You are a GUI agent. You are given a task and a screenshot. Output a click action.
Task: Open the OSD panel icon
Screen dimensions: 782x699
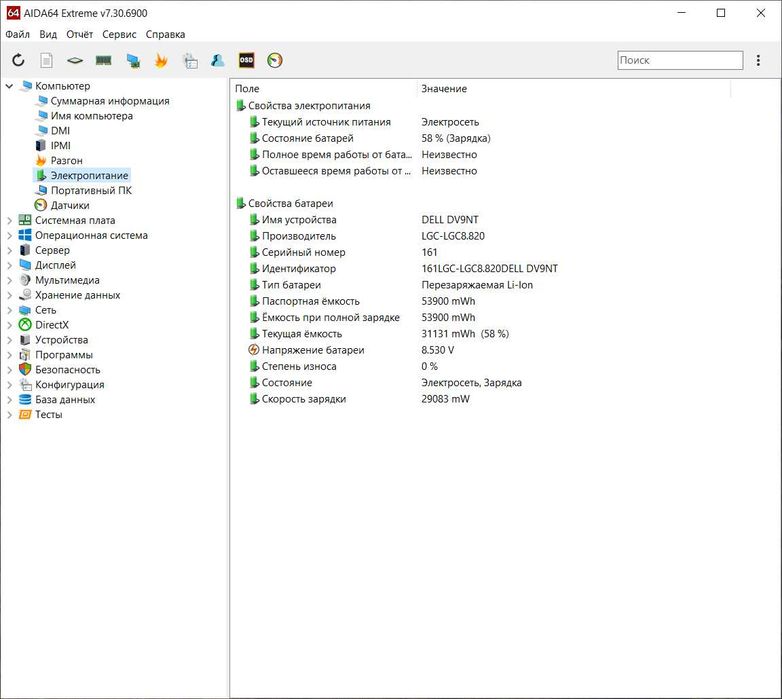tap(246, 60)
